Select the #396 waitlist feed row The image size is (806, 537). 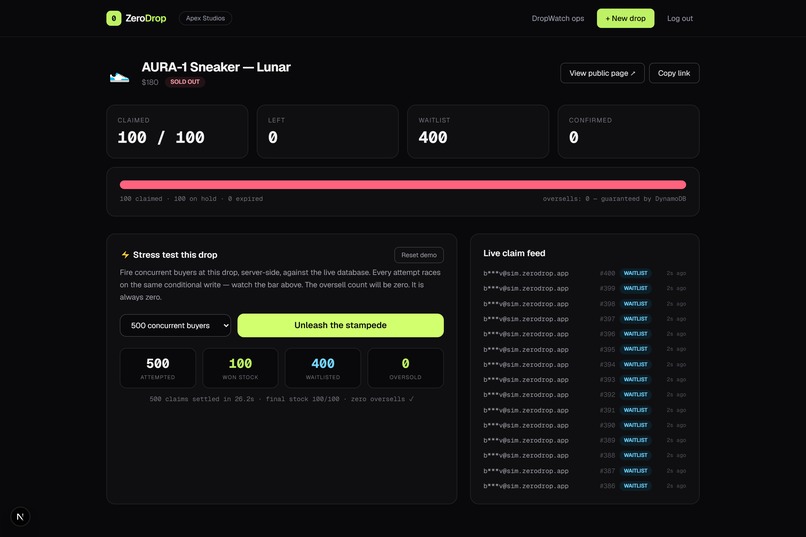(584, 334)
